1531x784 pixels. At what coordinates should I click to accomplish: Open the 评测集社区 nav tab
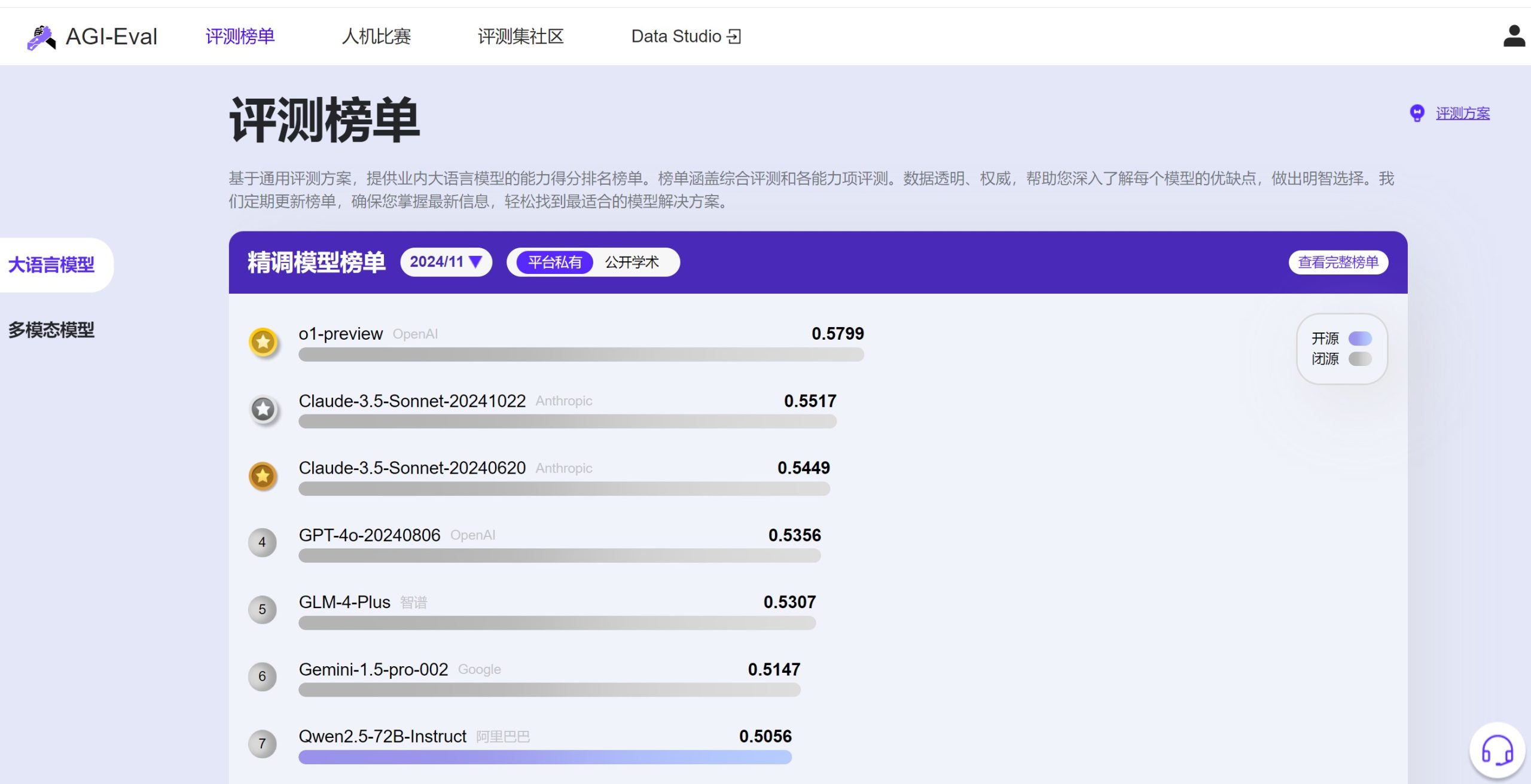[x=520, y=36]
